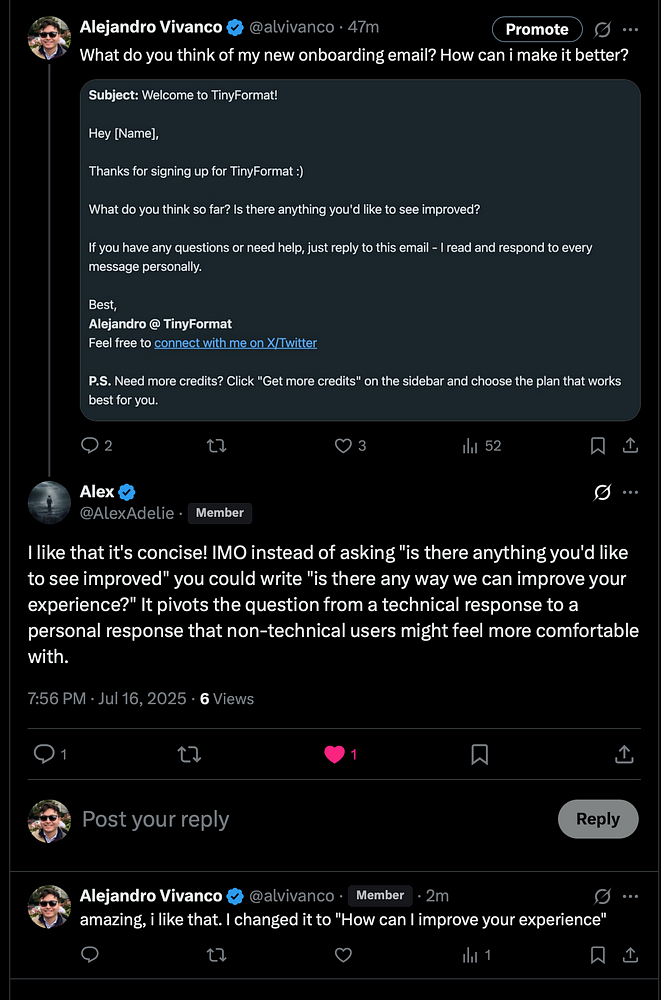Screen dimensions: 661x1000
Task: Repost Alejandro's onboarding email post
Action: [215, 446]
